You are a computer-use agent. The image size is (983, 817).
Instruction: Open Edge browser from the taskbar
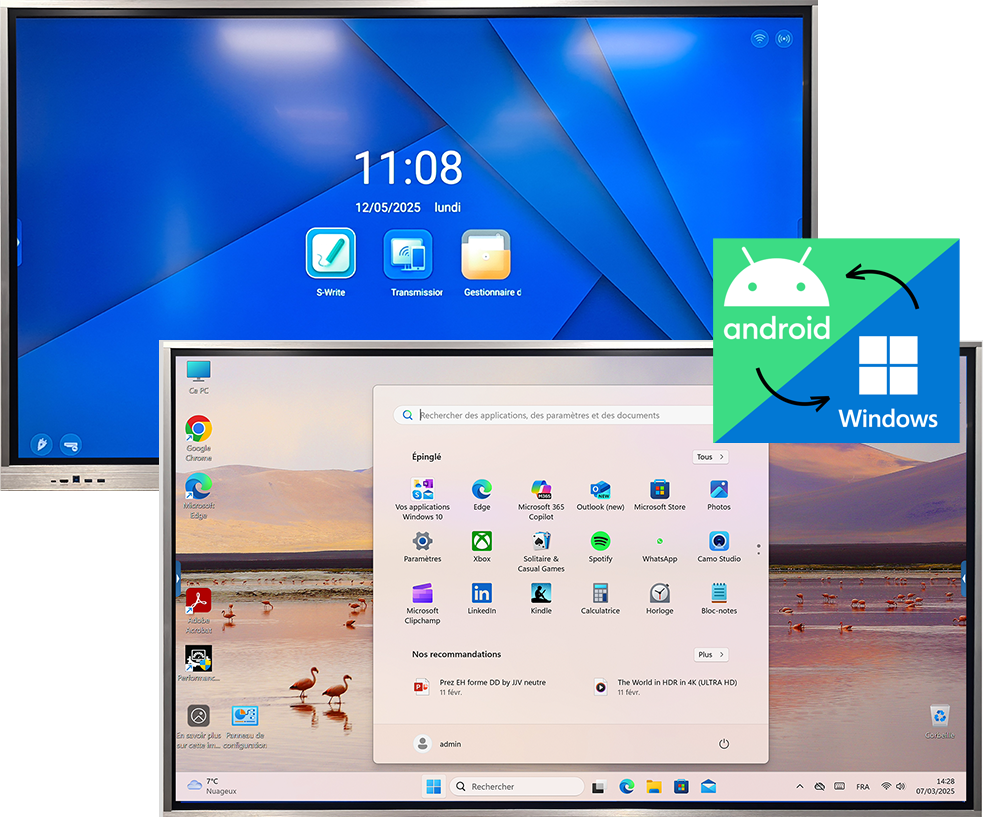(626, 786)
